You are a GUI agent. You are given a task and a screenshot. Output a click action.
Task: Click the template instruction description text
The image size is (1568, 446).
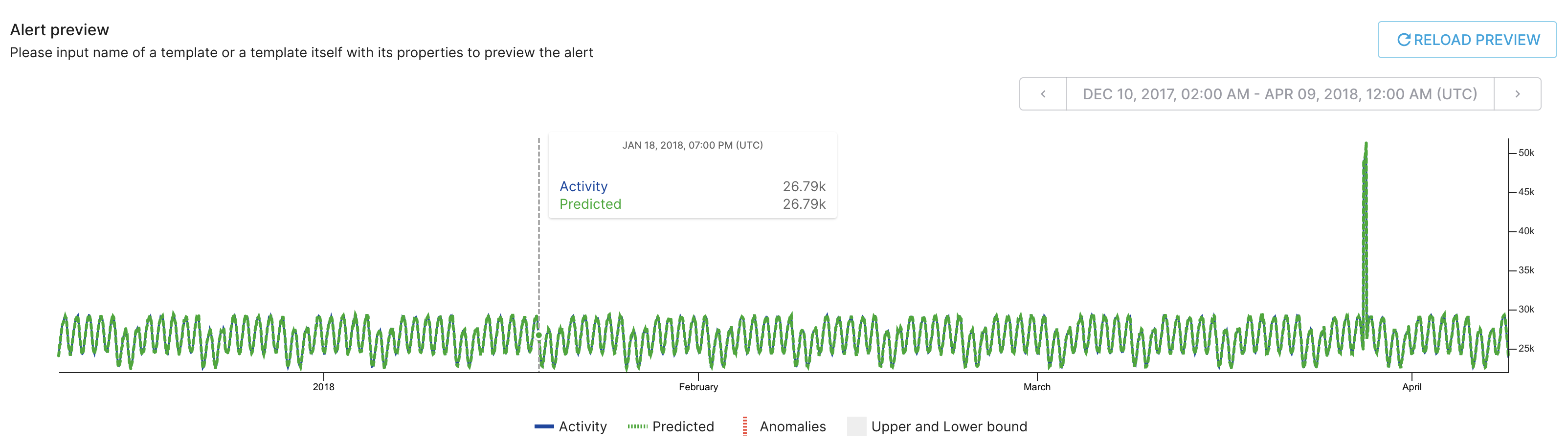coord(301,53)
